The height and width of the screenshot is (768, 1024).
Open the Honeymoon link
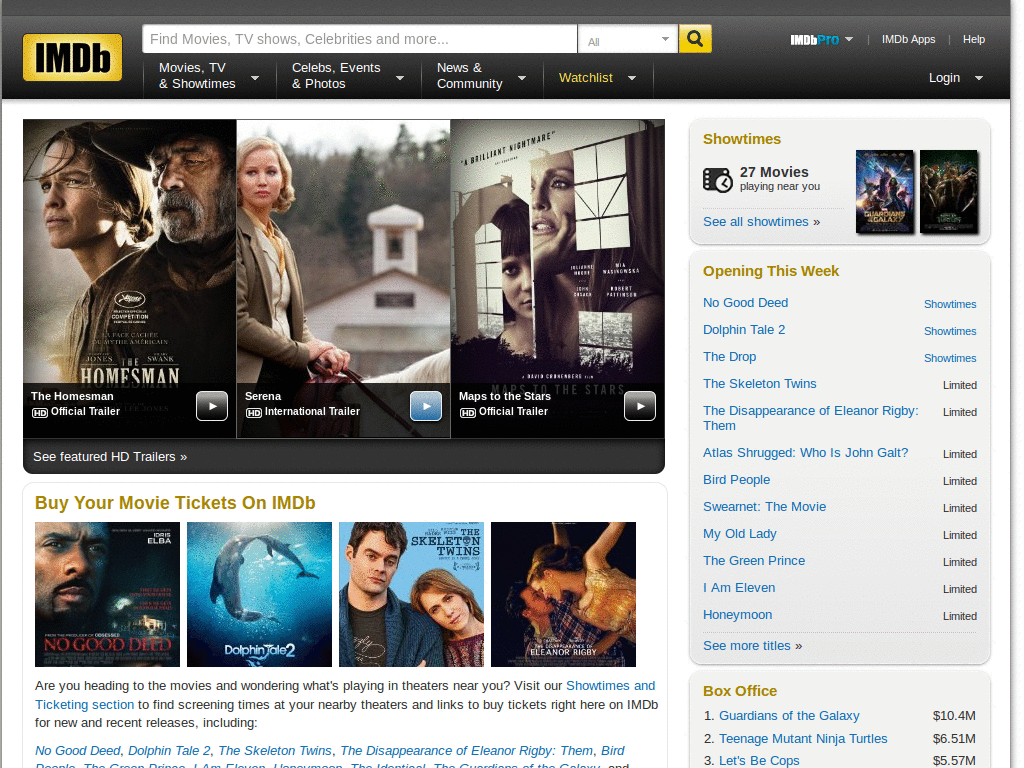tap(737, 615)
